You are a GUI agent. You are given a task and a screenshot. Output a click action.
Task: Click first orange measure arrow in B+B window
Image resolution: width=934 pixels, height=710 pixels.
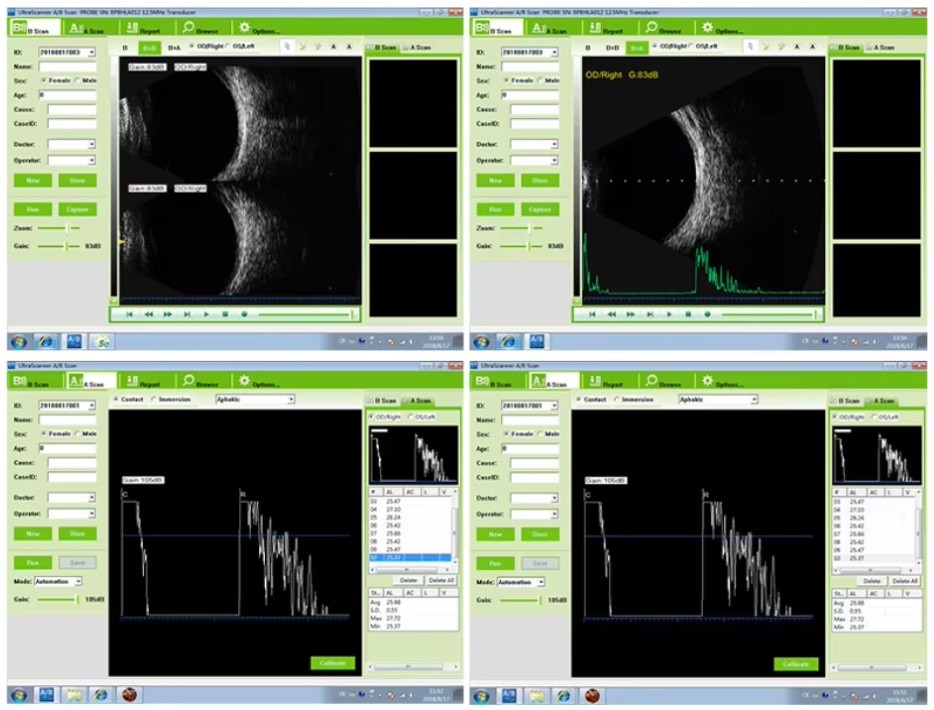(303, 46)
